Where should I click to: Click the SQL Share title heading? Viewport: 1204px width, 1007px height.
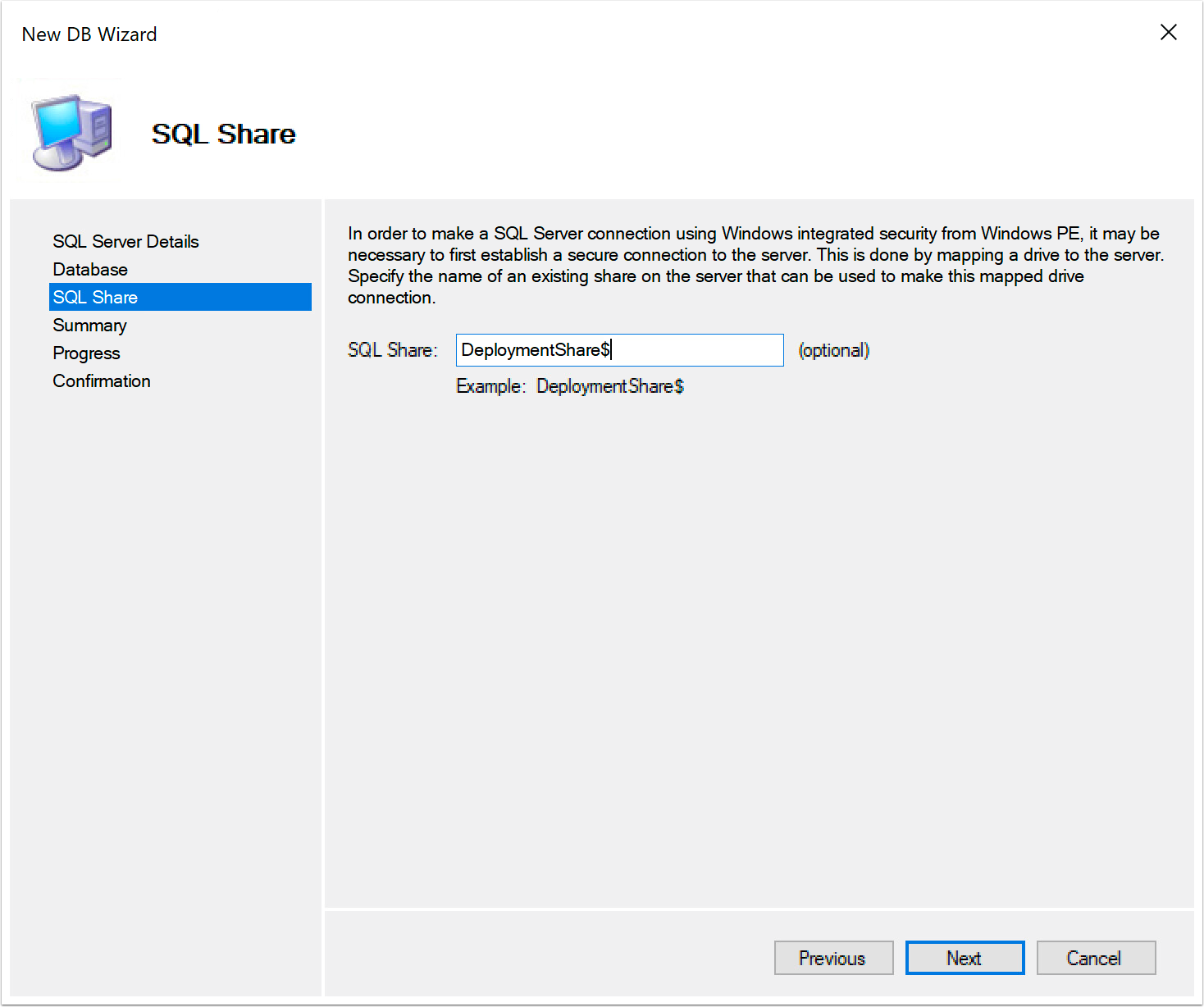[223, 134]
